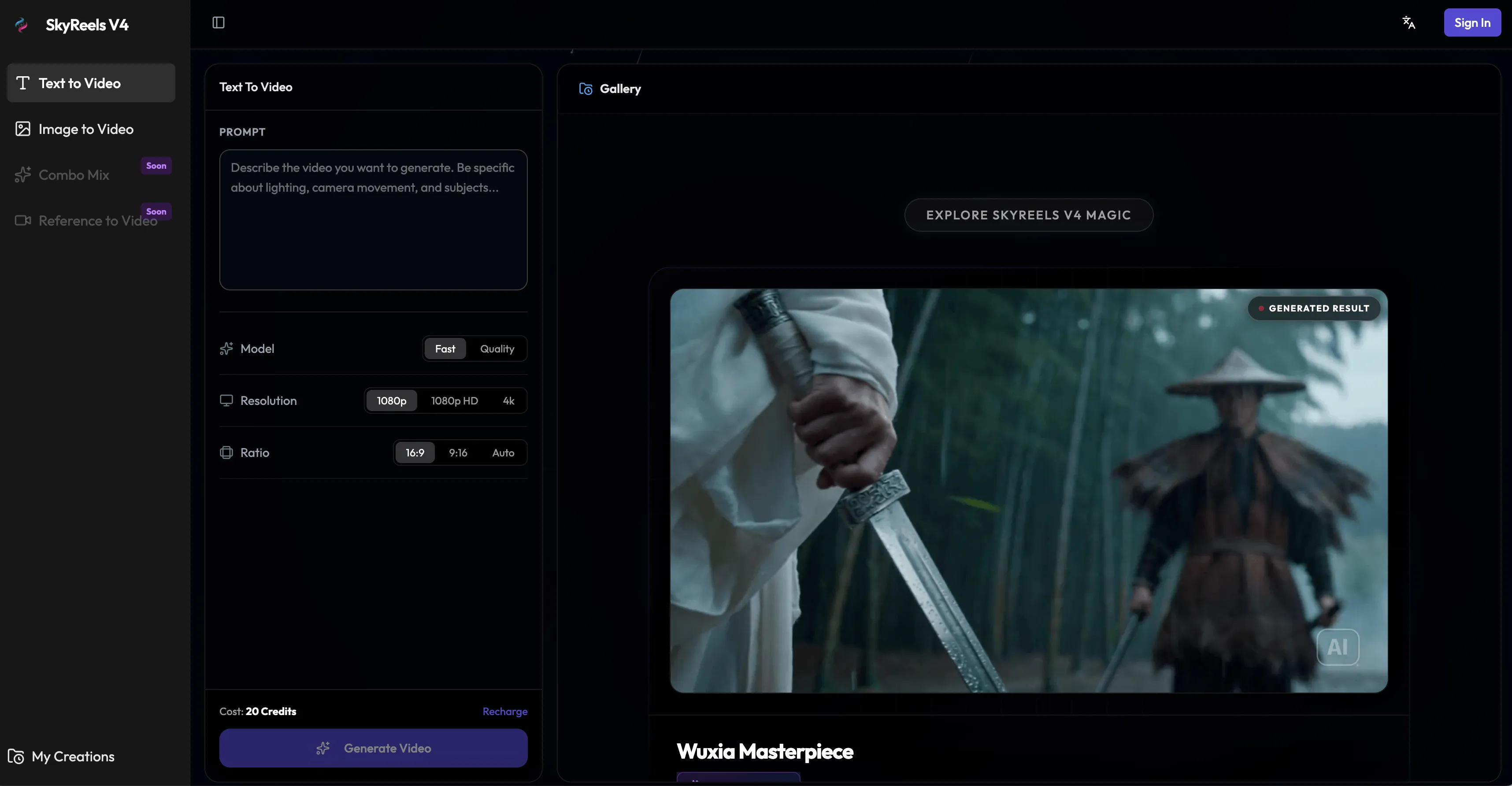This screenshot has width=1512, height=786.
Task: Click the Sign In button
Action: click(x=1471, y=23)
